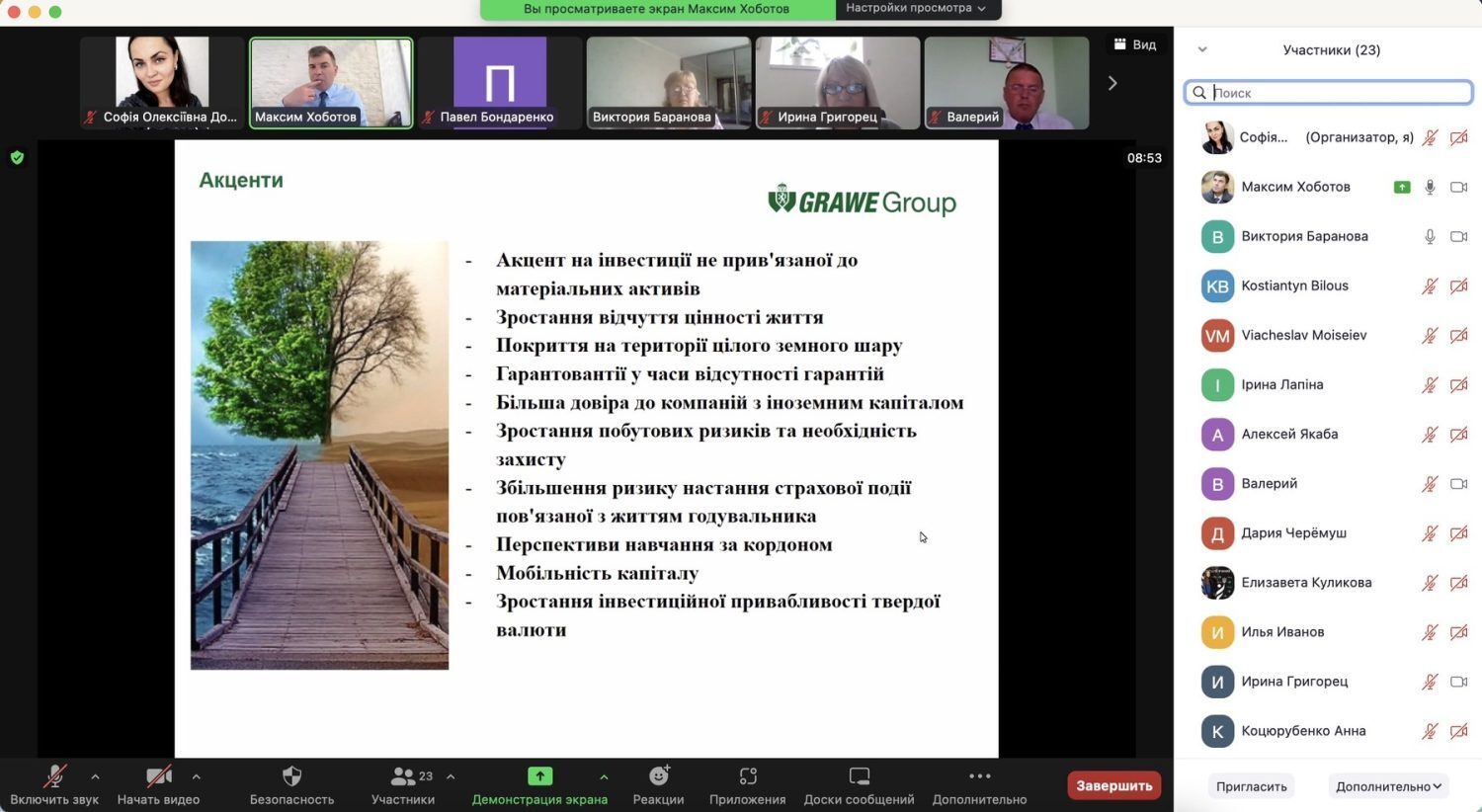
Task: Toggle microphone icon next to Виктория Баранова
Action: pyautogui.click(x=1430, y=236)
